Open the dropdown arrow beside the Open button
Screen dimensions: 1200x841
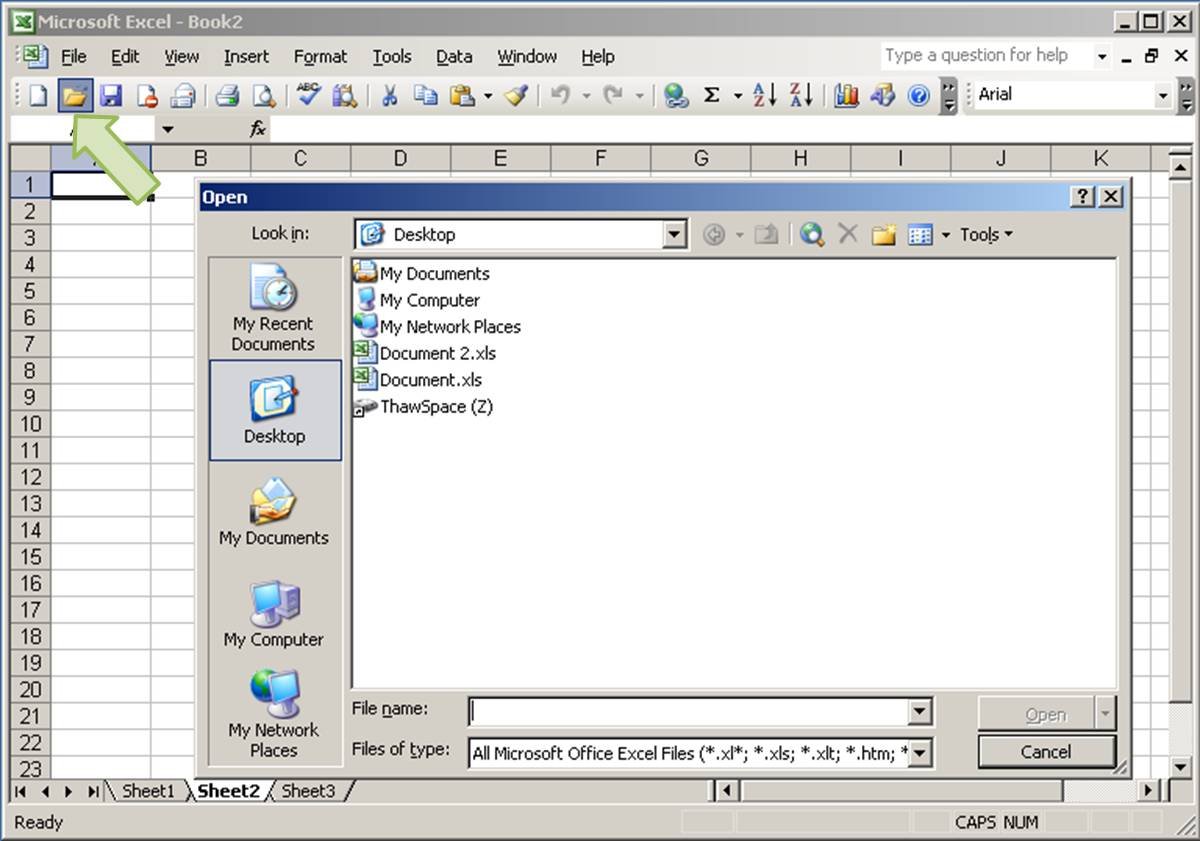(x=1105, y=714)
